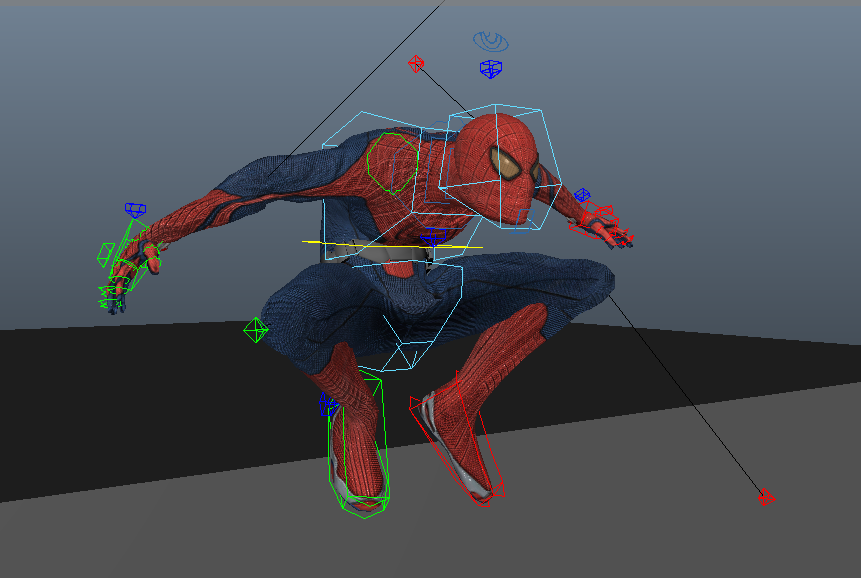Select the red diamond control above the head
861x578 pixels.
(x=416, y=64)
